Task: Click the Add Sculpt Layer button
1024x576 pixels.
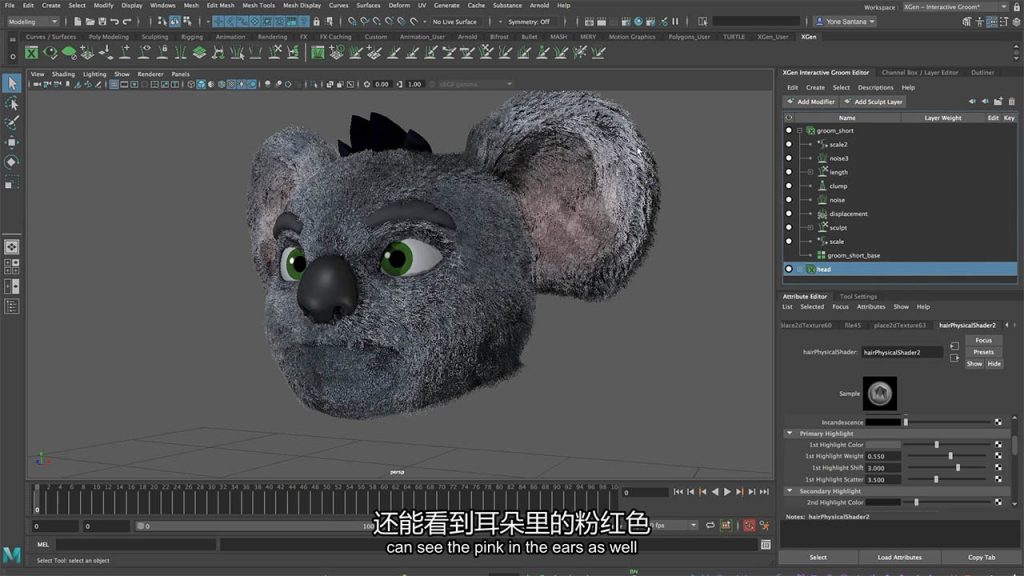Action: (873, 102)
